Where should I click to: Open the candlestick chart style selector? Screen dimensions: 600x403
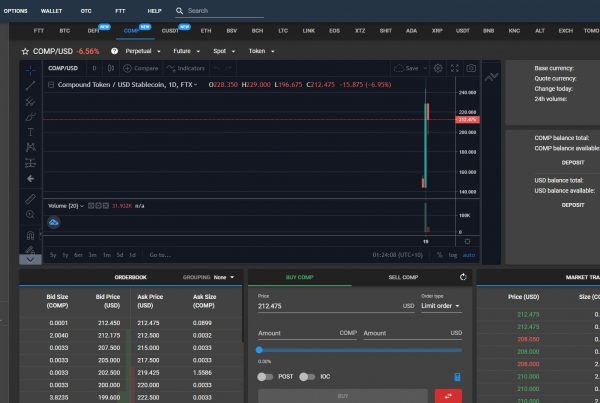(x=111, y=68)
